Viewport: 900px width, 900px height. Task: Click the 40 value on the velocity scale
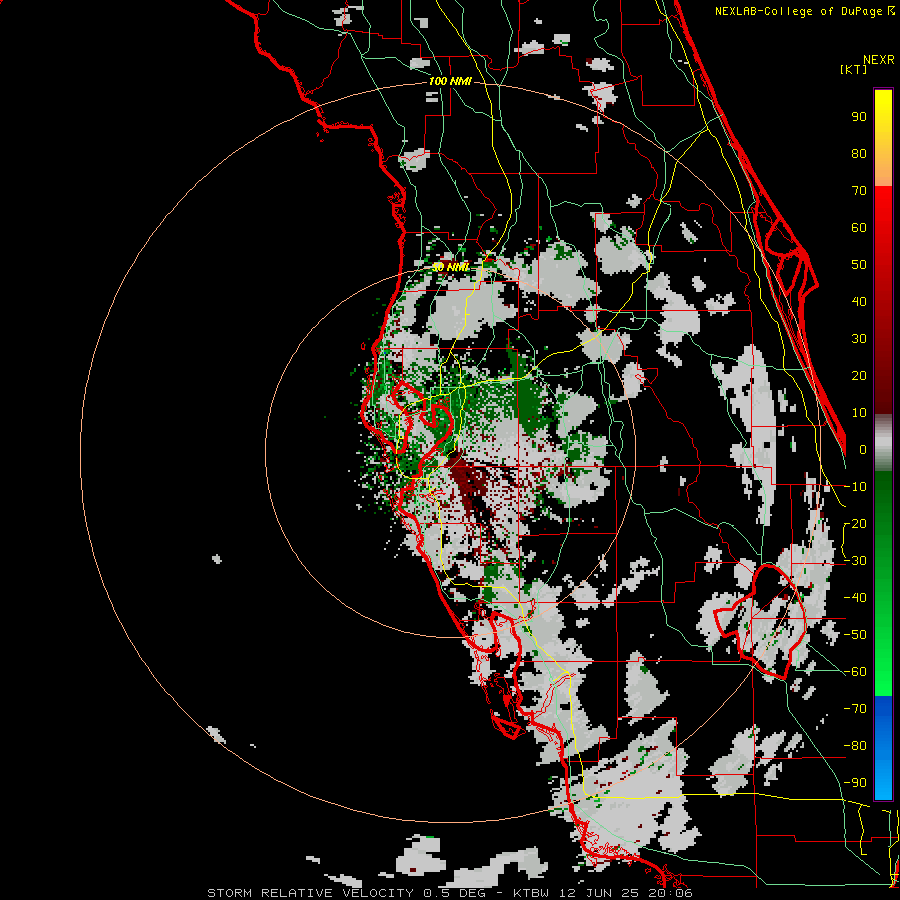click(859, 302)
